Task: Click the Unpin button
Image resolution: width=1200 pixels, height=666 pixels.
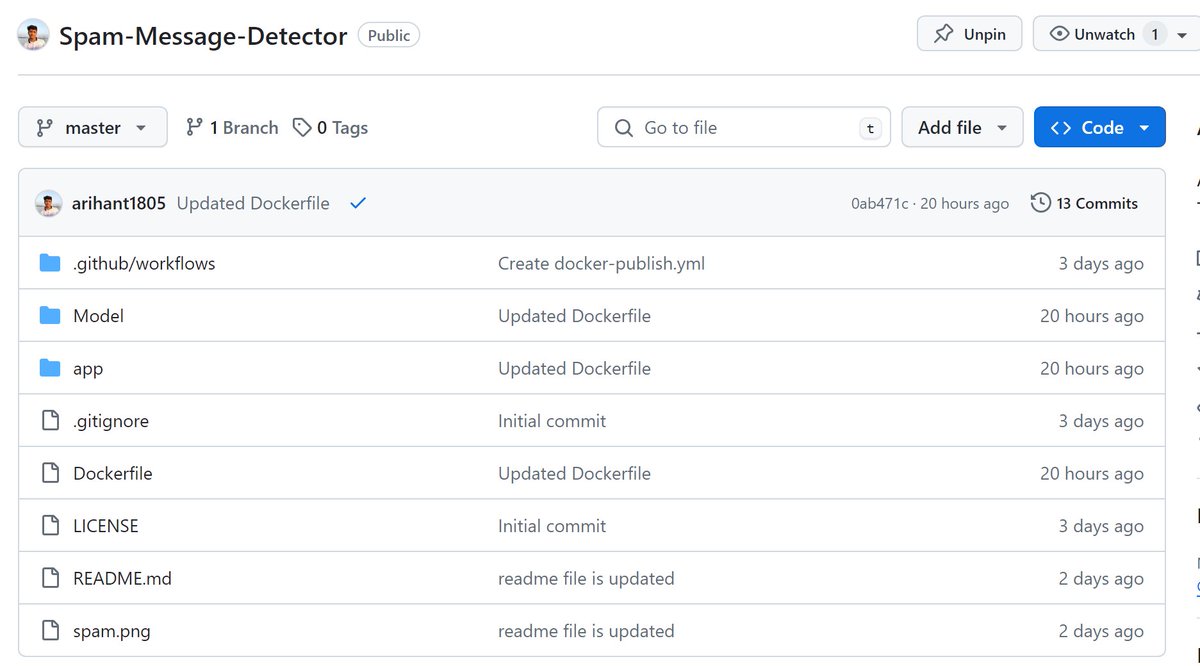Action: (x=969, y=34)
